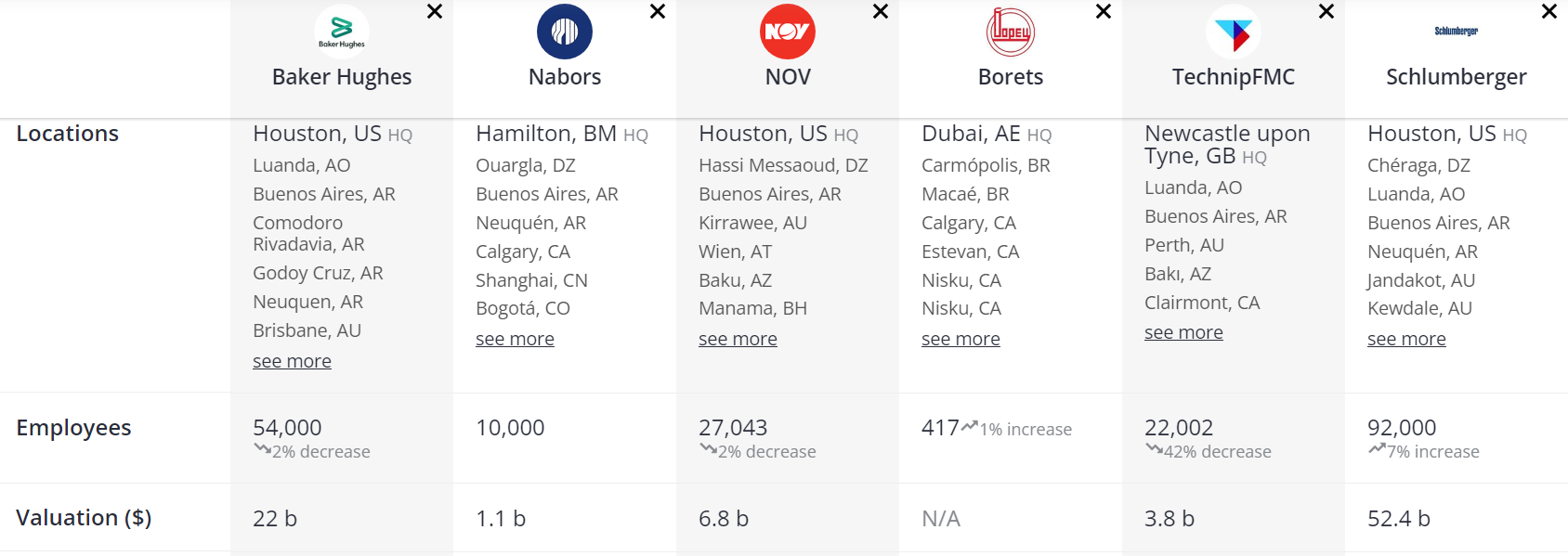Remove Schlumberger column with X

[1549, 12]
